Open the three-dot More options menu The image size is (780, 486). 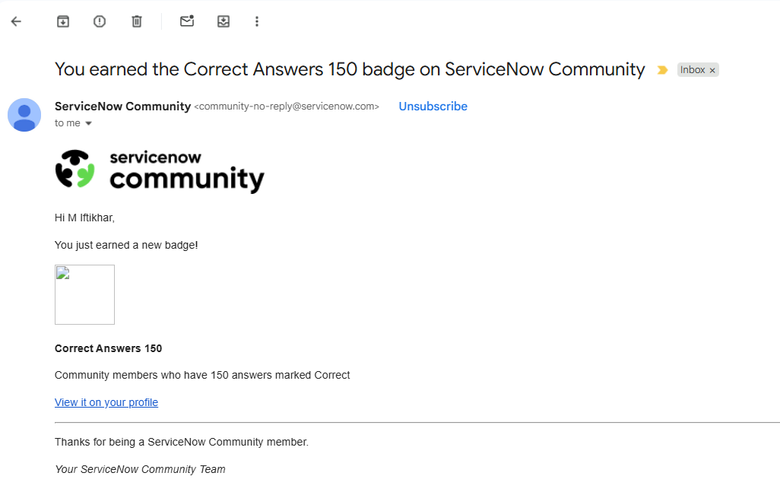[x=257, y=21]
